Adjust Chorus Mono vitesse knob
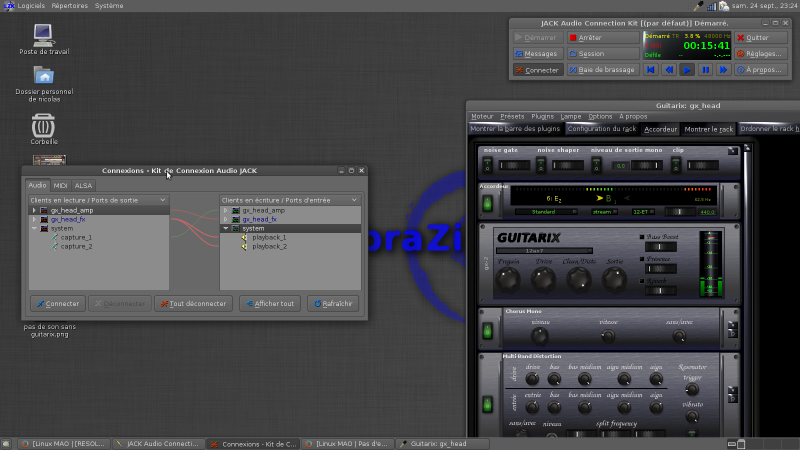The width and height of the screenshot is (800, 450). [x=608, y=336]
